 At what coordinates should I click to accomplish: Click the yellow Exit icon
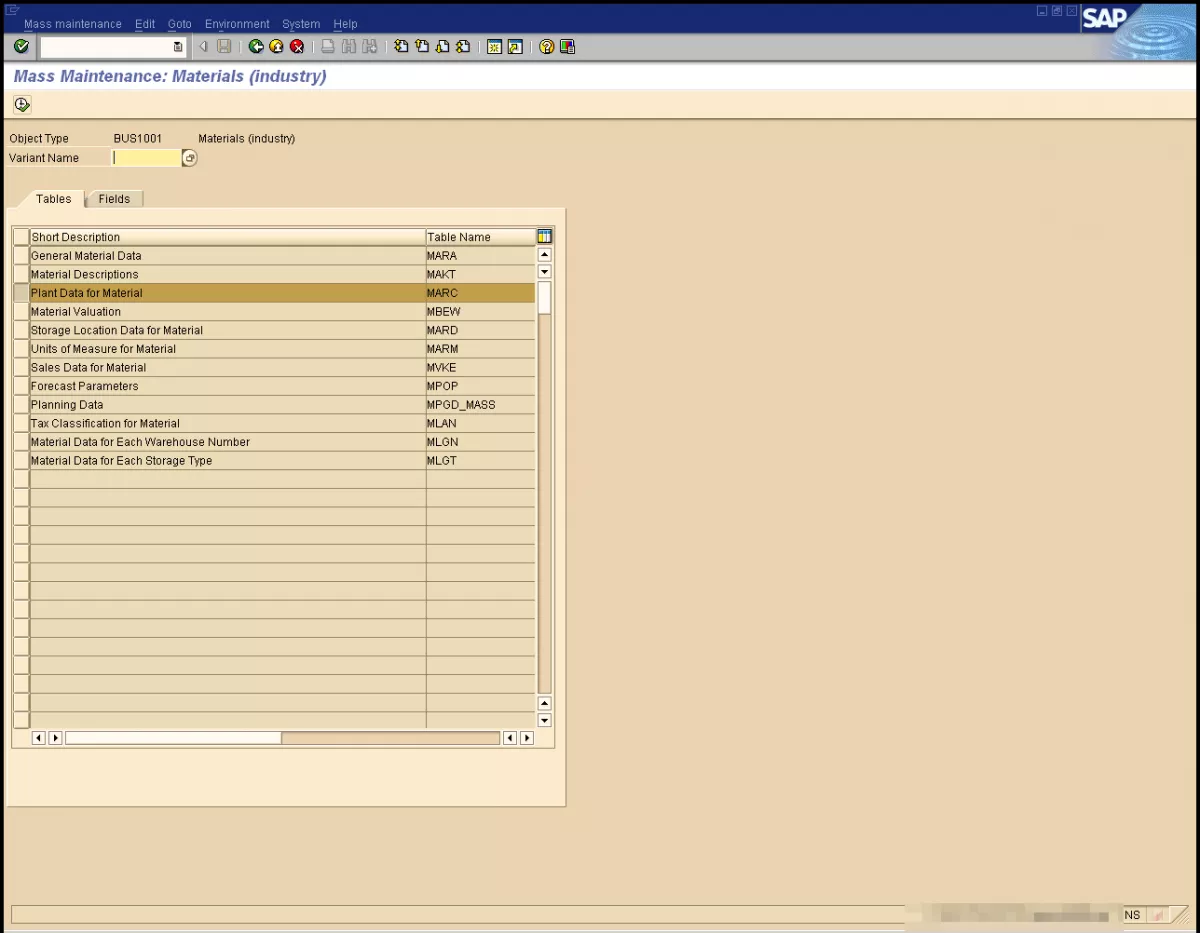coord(276,47)
